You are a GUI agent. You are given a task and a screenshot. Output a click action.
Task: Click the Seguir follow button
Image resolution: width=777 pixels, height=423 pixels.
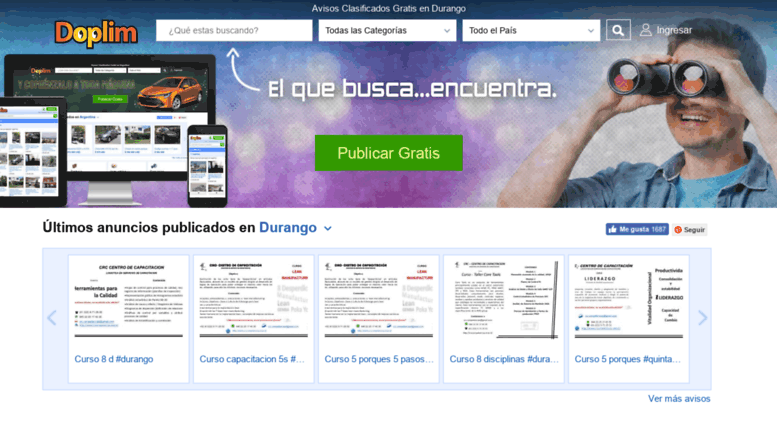coord(689,229)
